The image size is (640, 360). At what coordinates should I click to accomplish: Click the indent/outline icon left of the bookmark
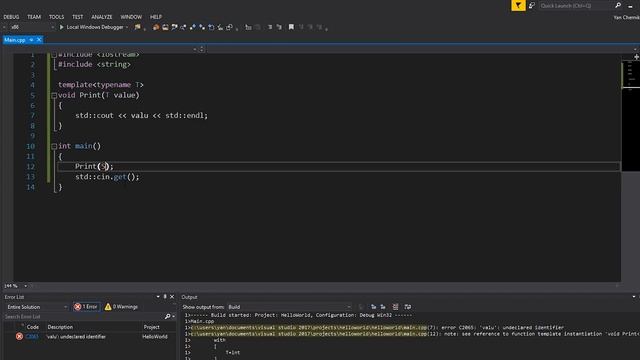coord(279,27)
